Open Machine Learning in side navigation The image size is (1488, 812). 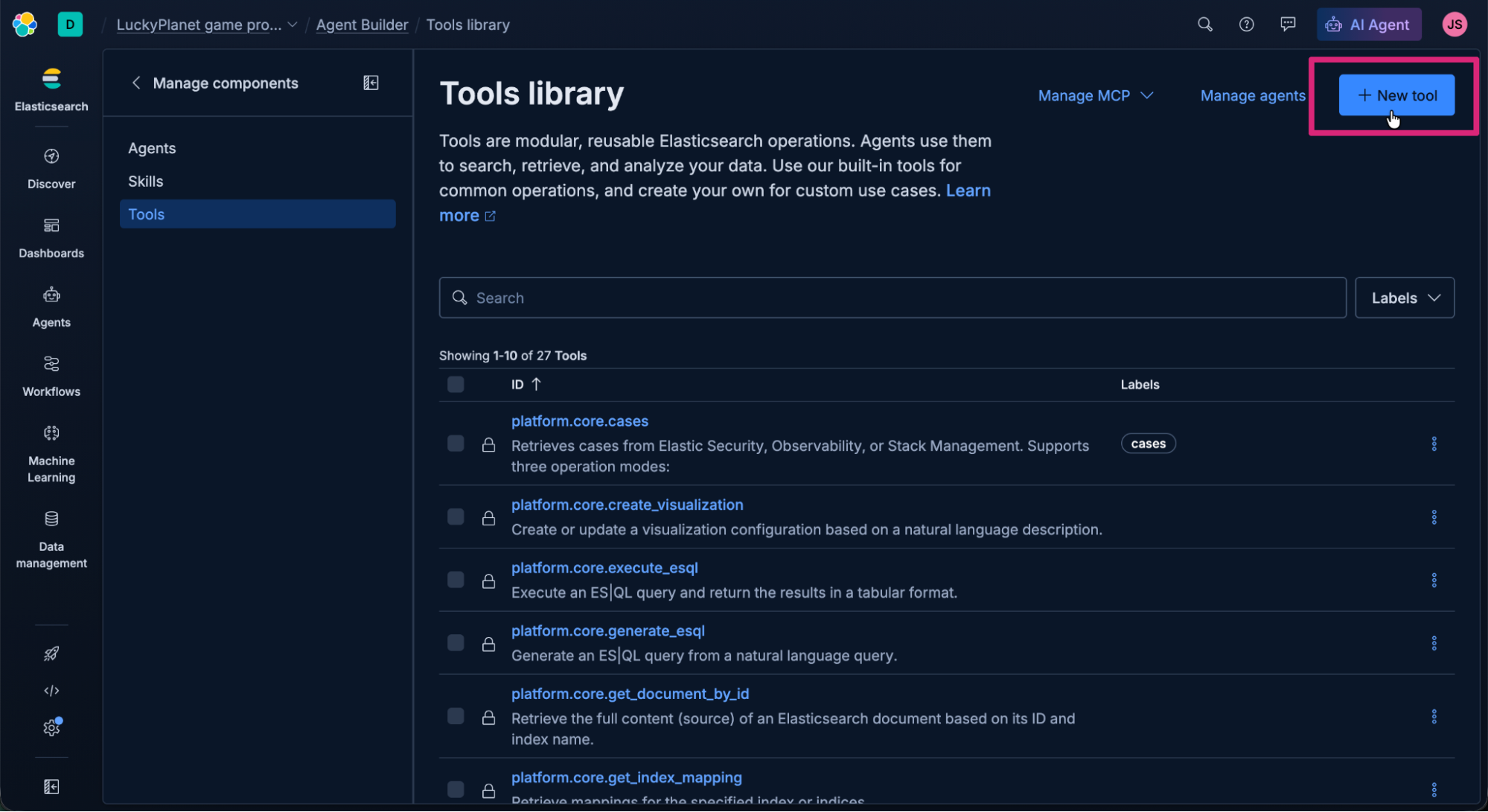click(x=51, y=454)
